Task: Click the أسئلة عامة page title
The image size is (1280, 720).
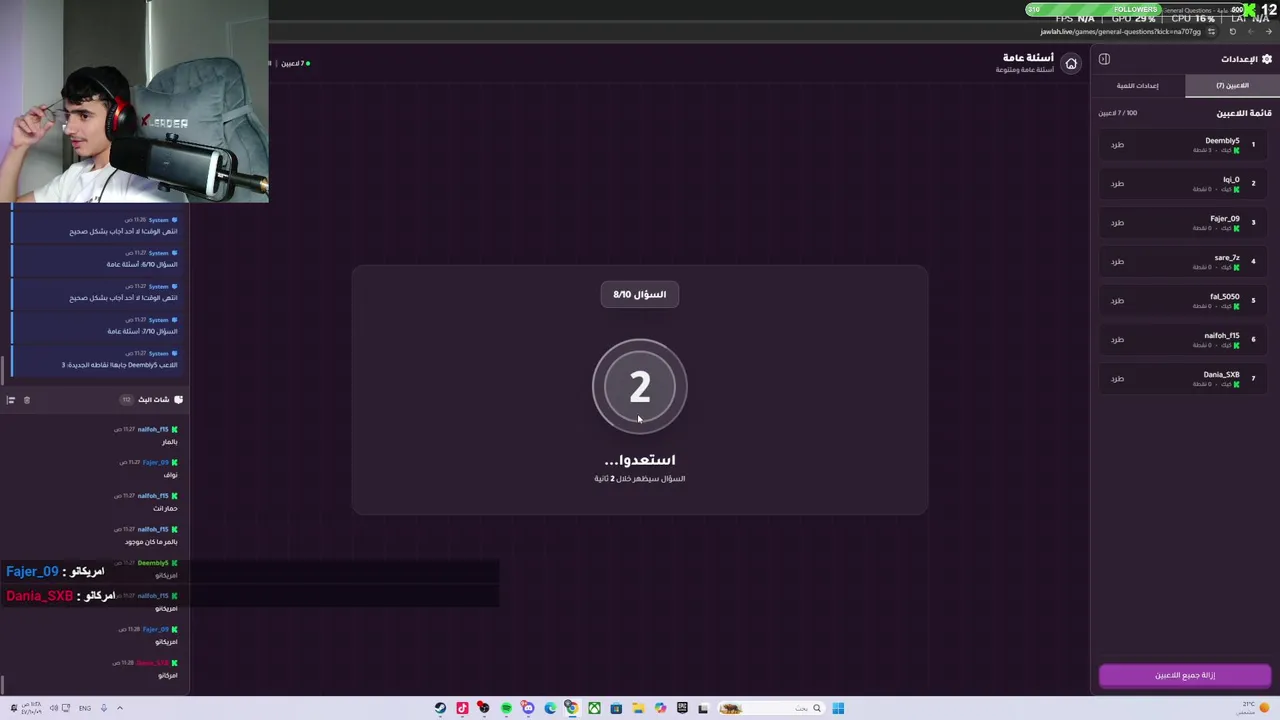Action: click(x=1028, y=58)
